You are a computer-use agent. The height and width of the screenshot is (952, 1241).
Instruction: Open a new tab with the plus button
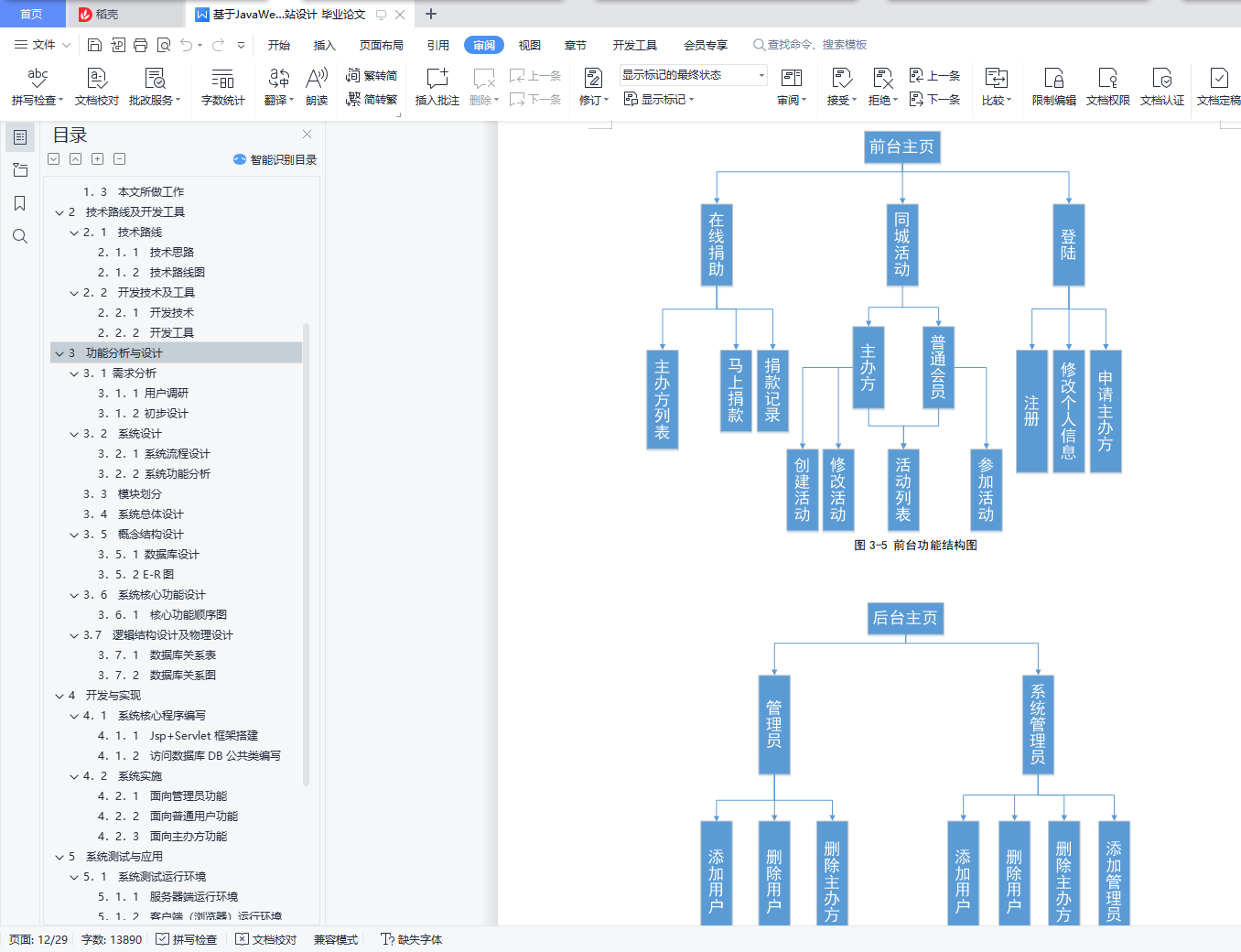(x=431, y=14)
